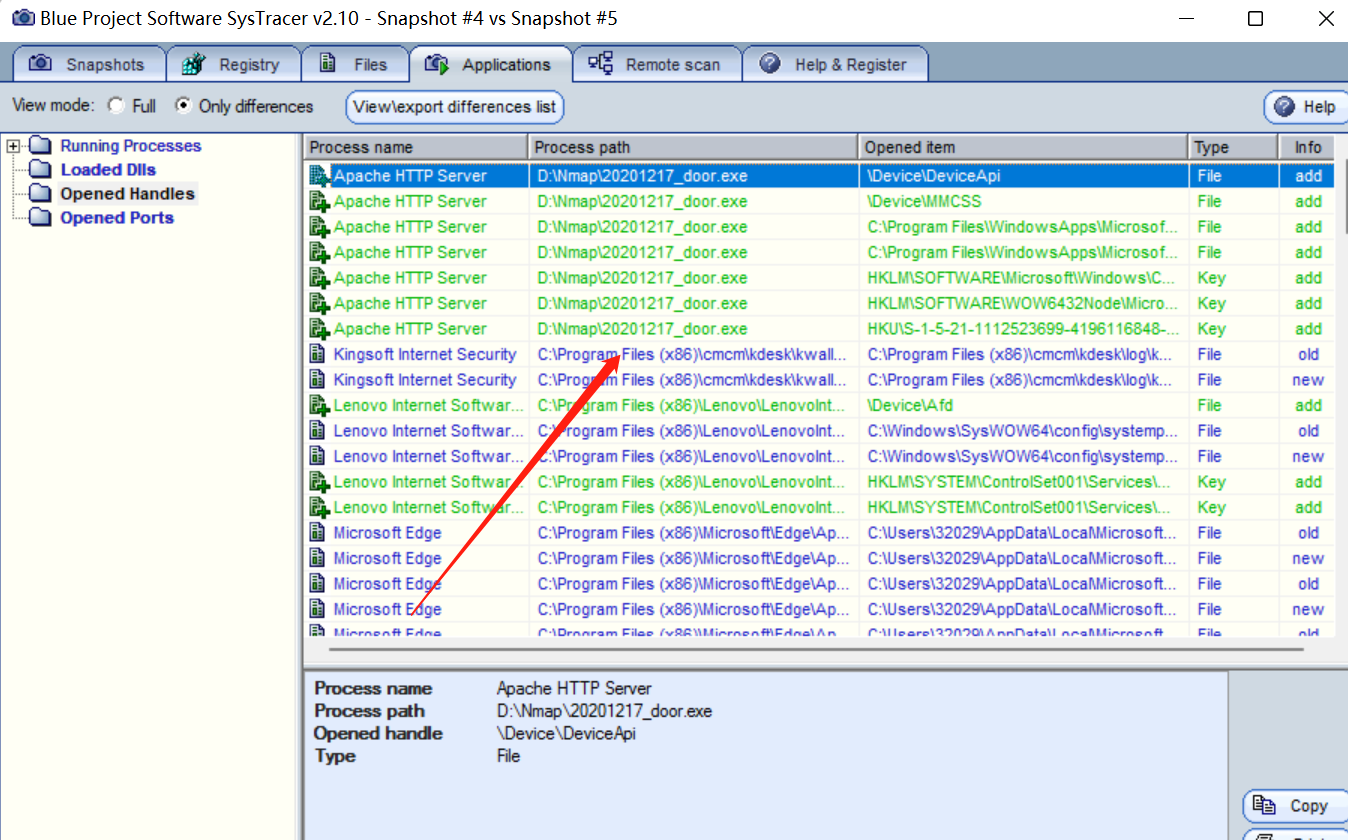Sort by the Process path column header
Image resolution: width=1348 pixels, height=840 pixels.
693,147
